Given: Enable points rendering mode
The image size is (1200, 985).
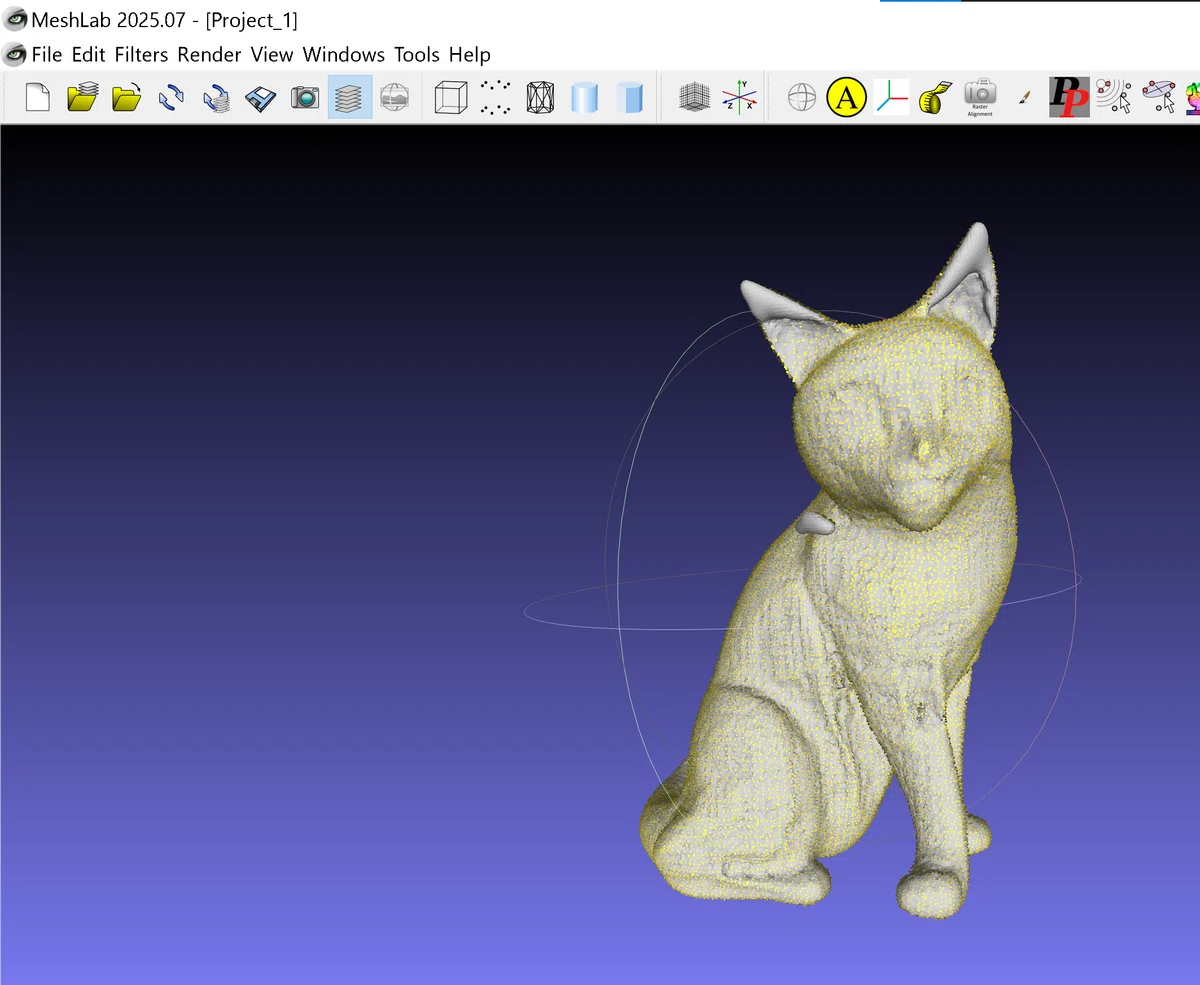Looking at the screenshot, I should tap(495, 97).
